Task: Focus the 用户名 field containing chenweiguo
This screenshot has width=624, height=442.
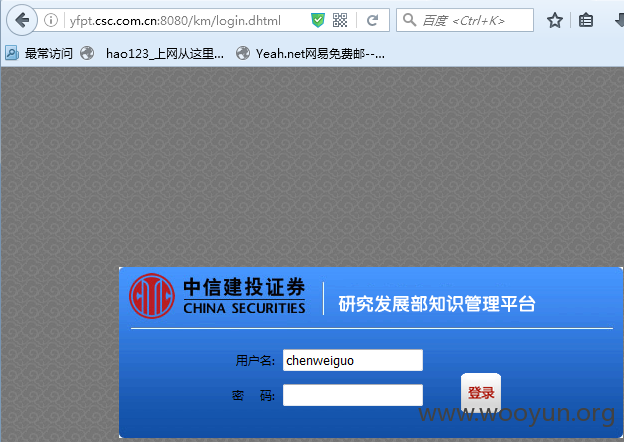Action: click(353, 360)
